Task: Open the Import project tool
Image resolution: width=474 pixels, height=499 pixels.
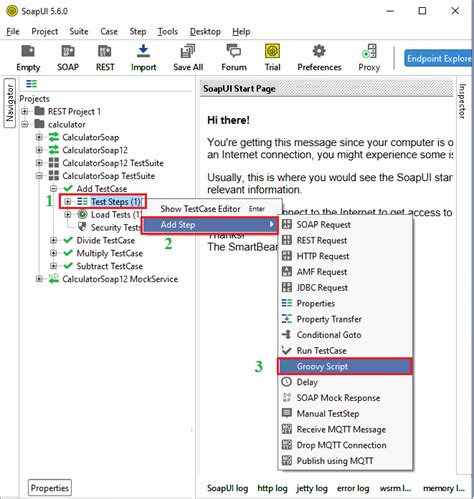Action: (x=143, y=58)
